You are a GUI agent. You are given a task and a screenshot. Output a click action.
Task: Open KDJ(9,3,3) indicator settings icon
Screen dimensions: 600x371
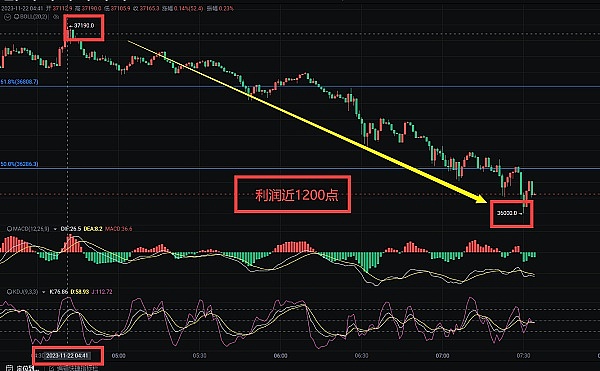(9, 292)
